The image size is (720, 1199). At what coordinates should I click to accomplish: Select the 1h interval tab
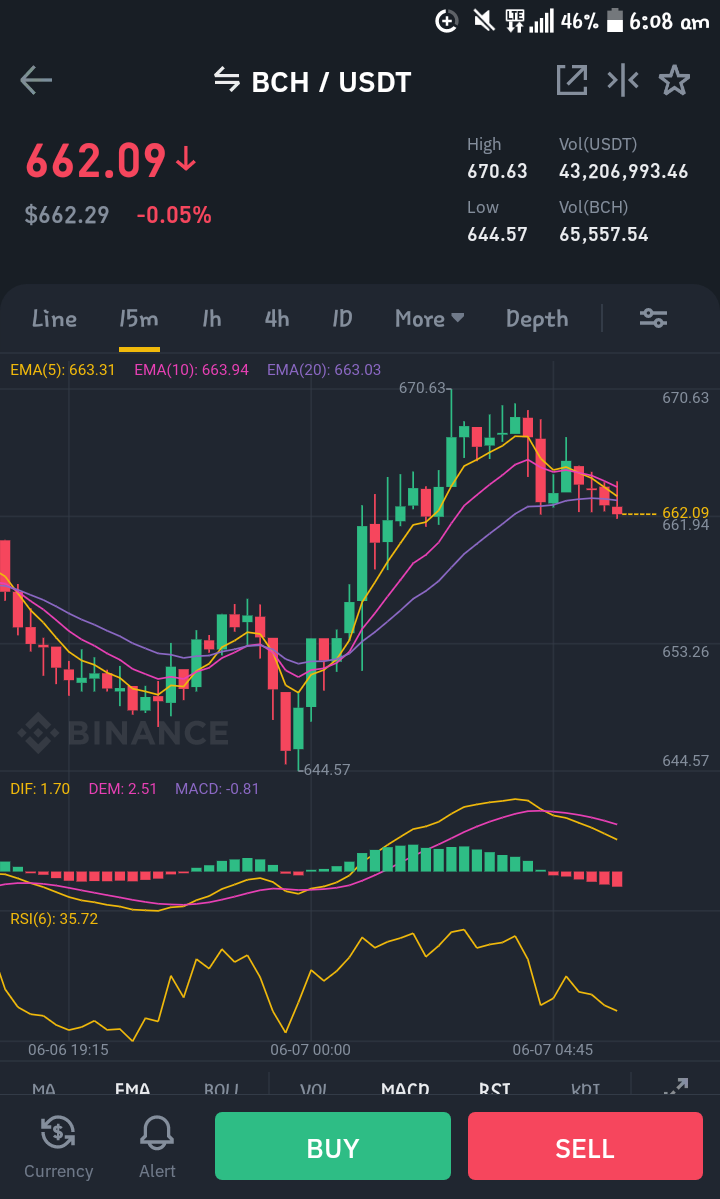point(211,318)
